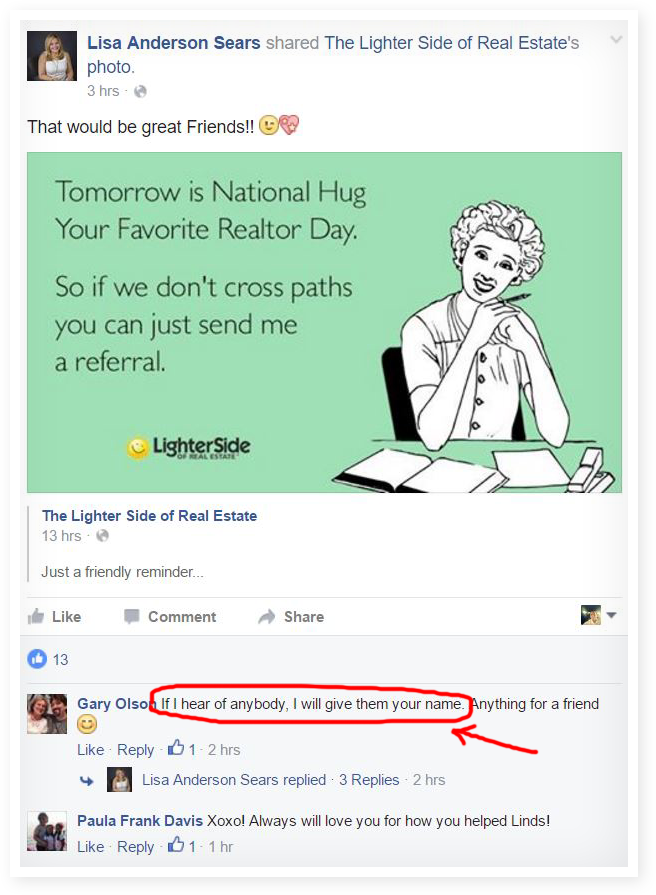Like Paula Frank Davis's comment
The width and height of the screenshot is (656, 895).
click(90, 846)
